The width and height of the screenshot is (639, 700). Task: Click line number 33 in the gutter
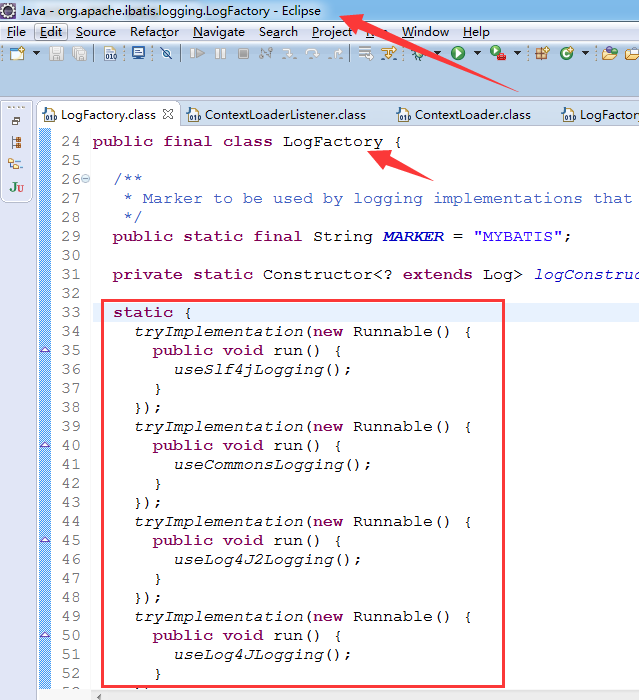click(x=71, y=312)
